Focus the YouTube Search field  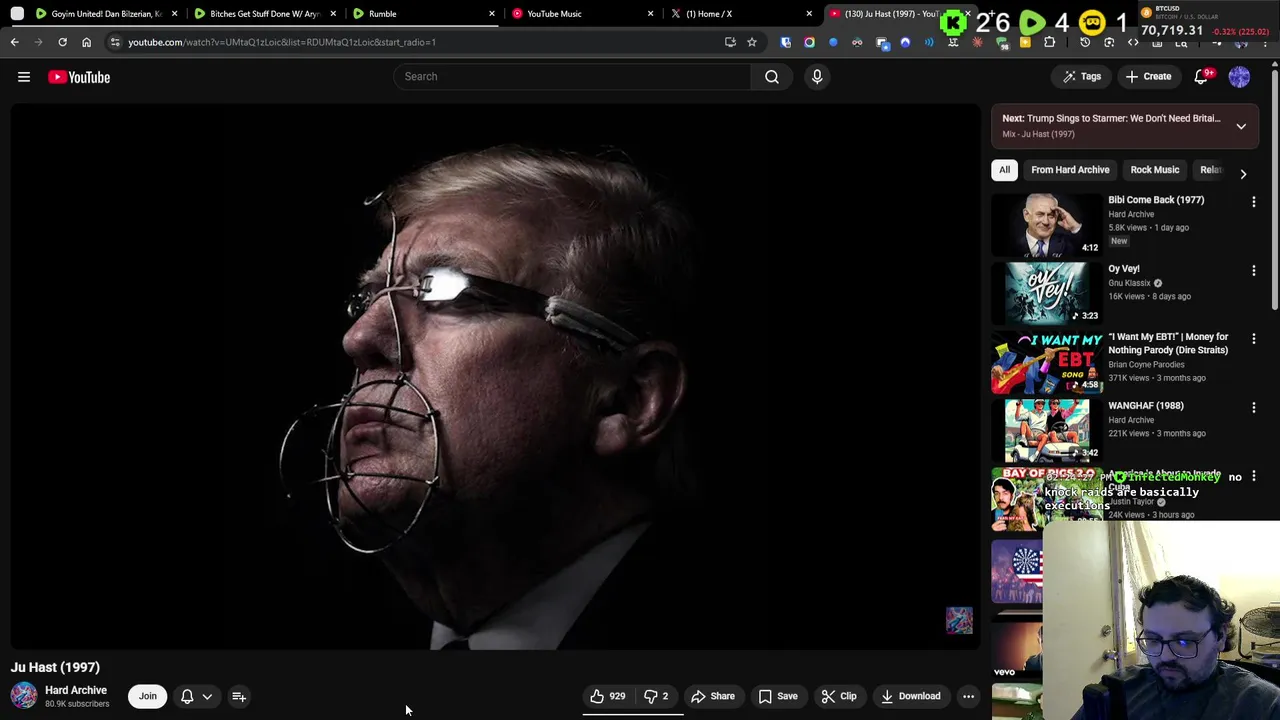pyautogui.click(x=572, y=76)
